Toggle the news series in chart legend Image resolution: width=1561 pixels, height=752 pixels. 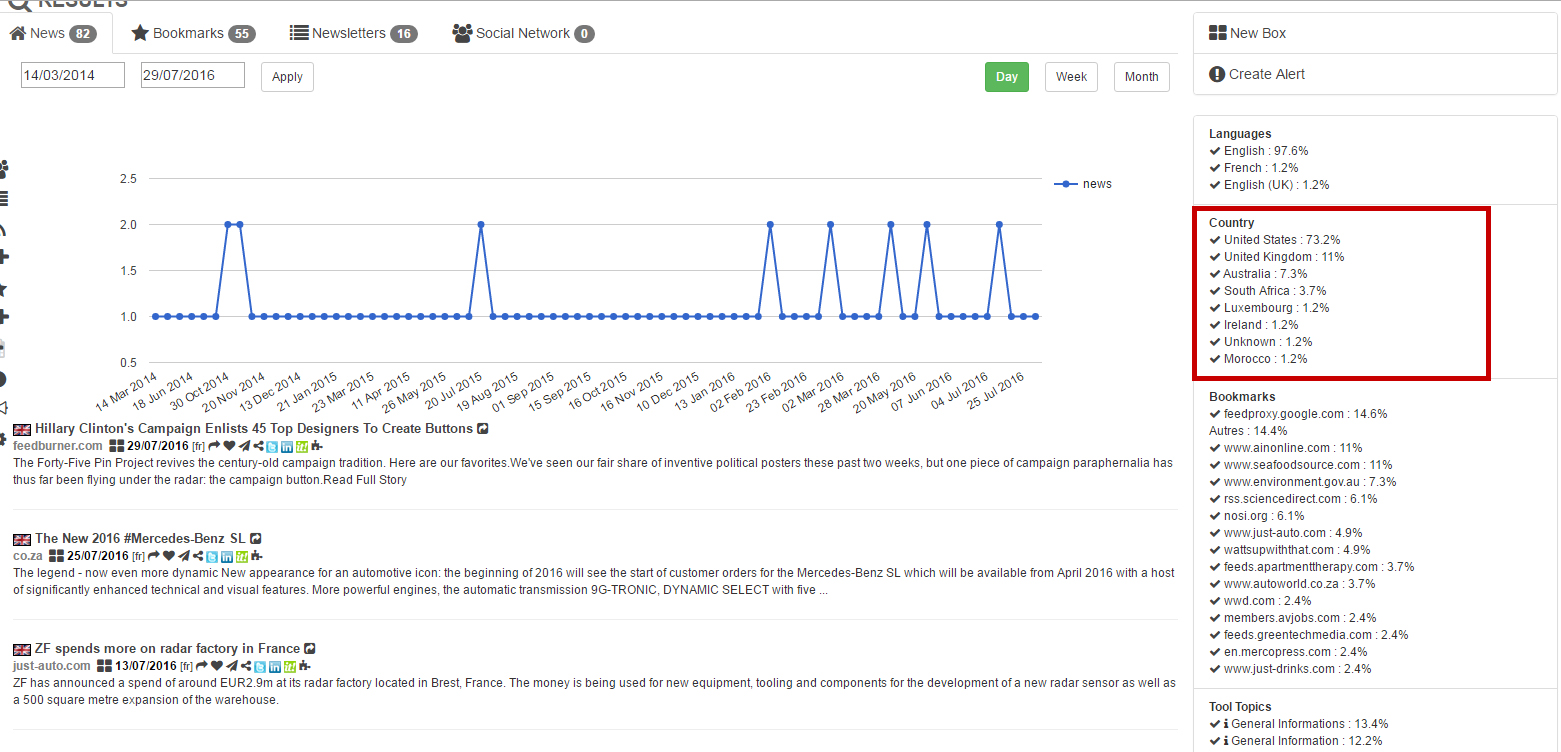pyautogui.click(x=1083, y=184)
